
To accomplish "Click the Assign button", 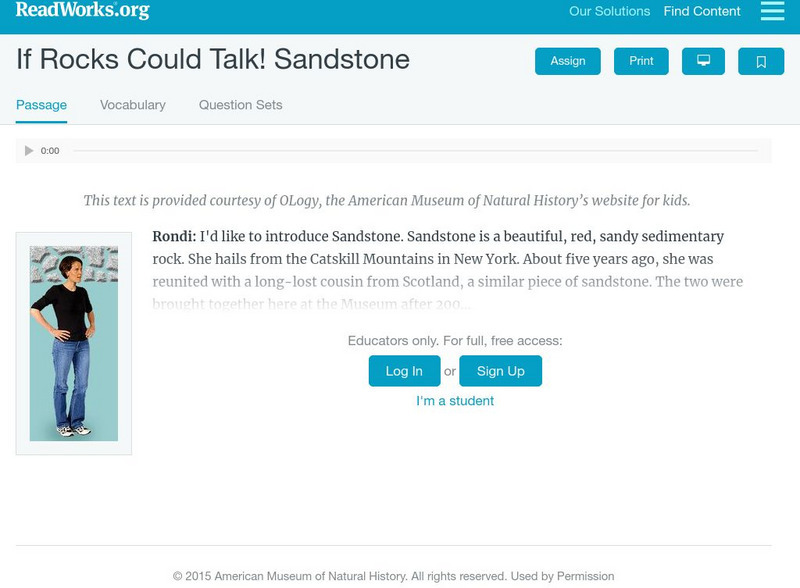I will (567, 61).
